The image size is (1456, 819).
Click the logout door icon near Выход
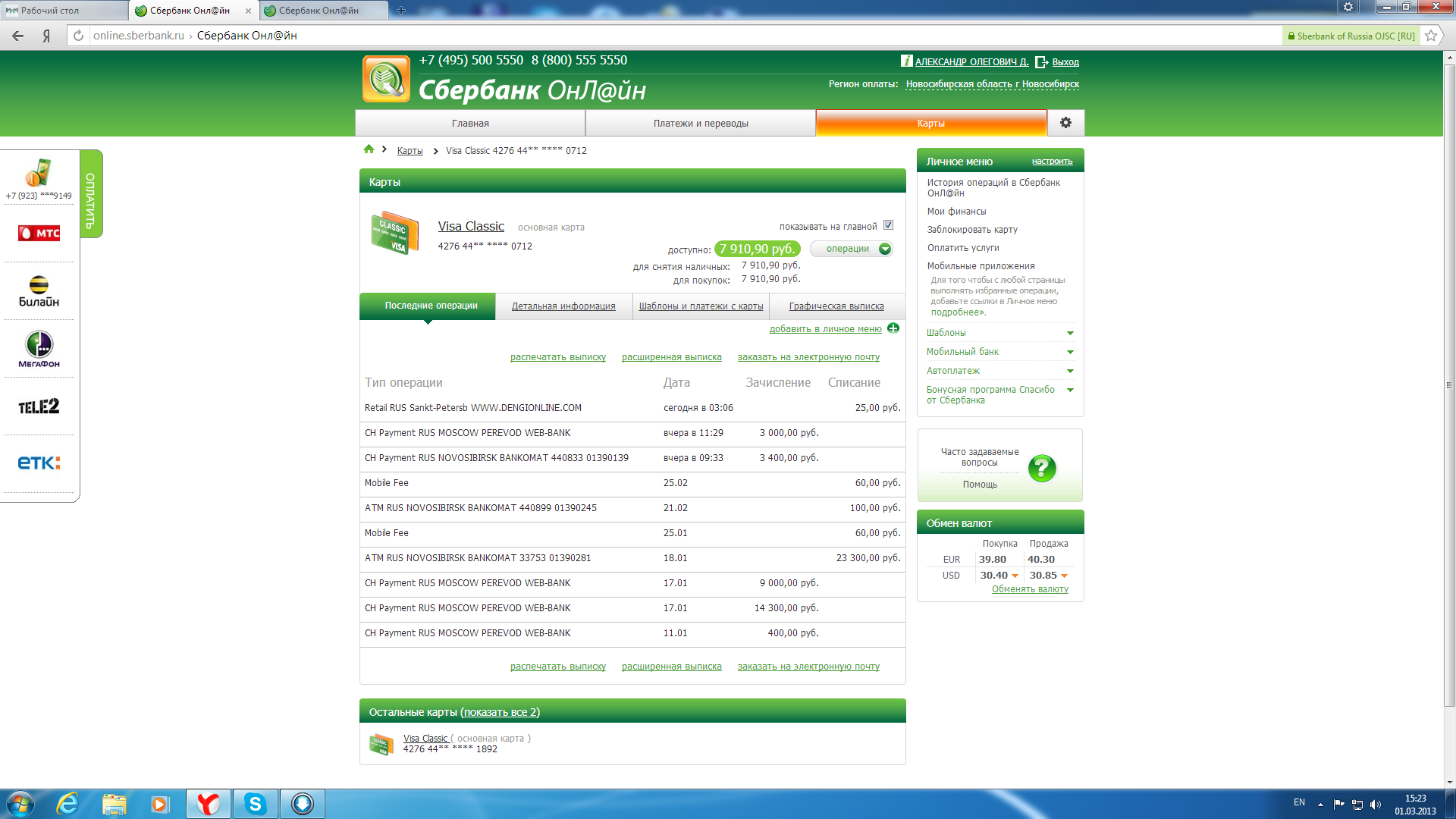[x=1041, y=62]
